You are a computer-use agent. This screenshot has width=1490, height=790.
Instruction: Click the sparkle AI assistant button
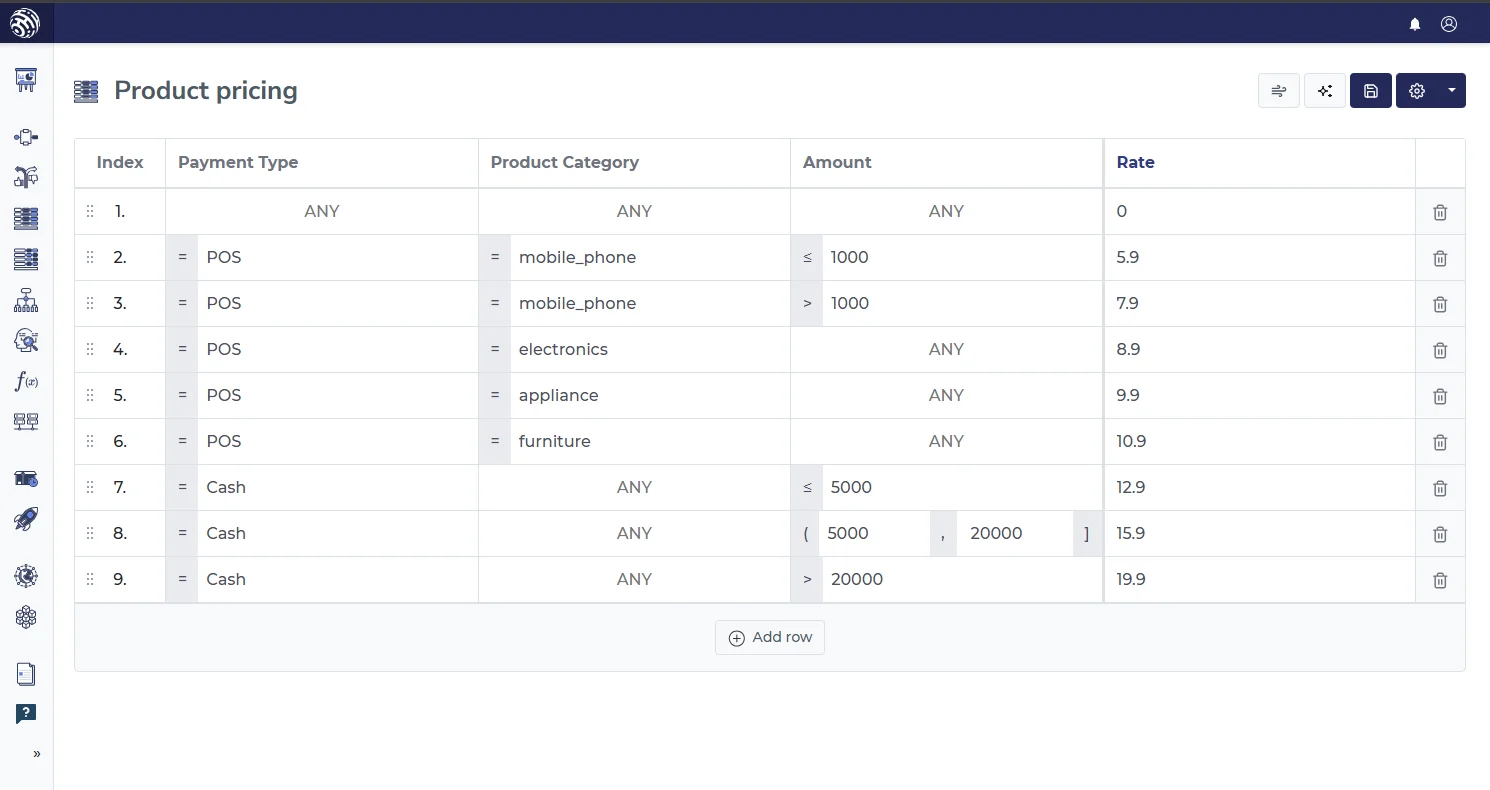click(1325, 91)
